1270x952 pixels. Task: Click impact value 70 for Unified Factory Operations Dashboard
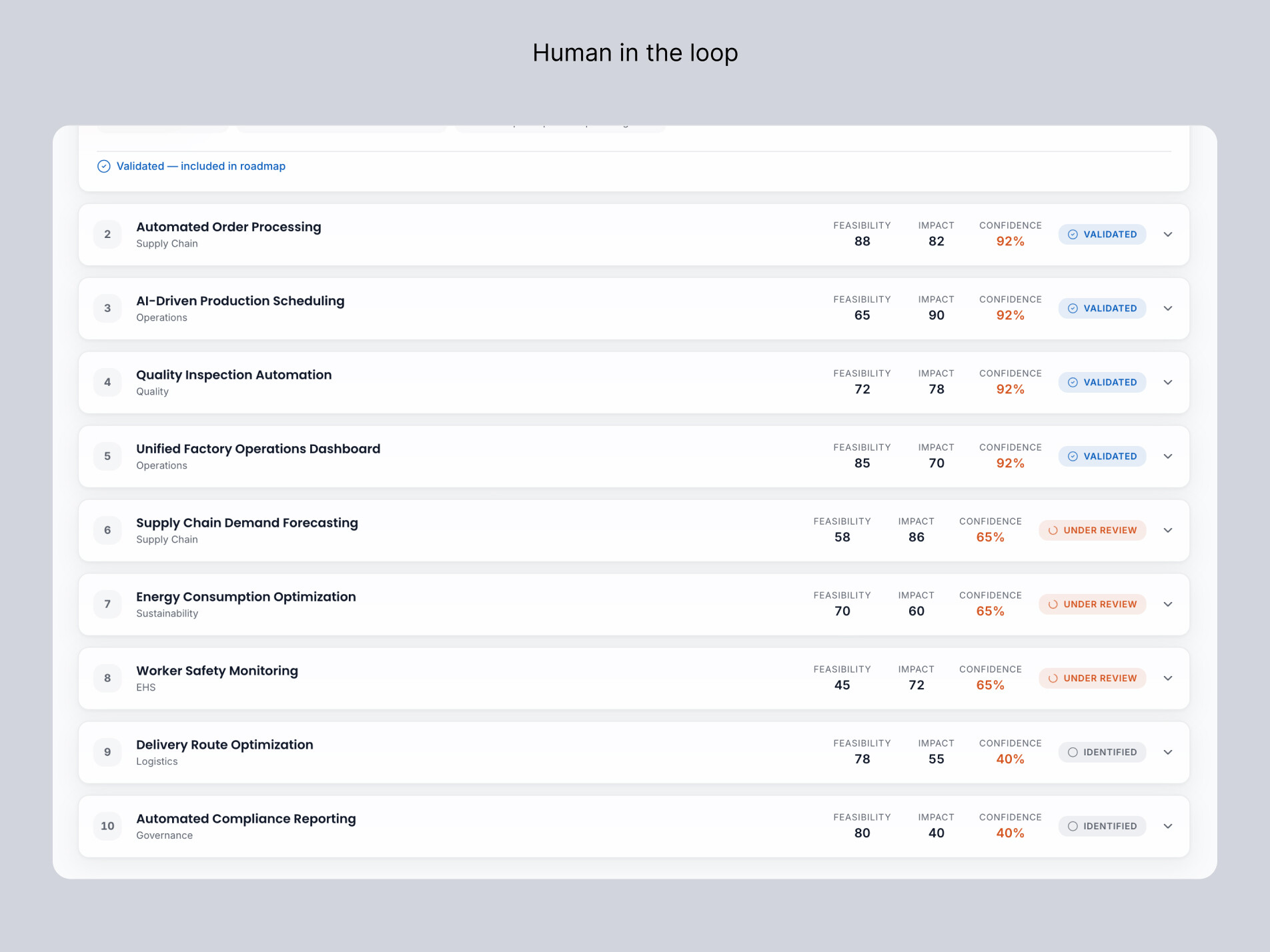coord(936,464)
